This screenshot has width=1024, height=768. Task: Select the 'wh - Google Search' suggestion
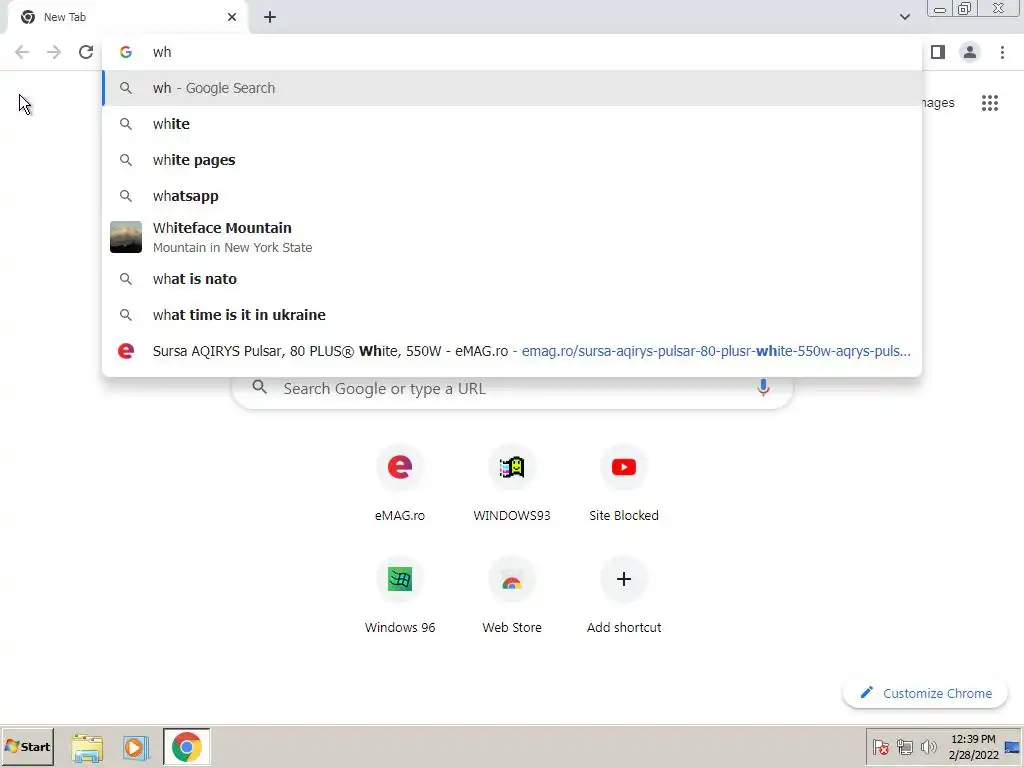(x=512, y=88)
